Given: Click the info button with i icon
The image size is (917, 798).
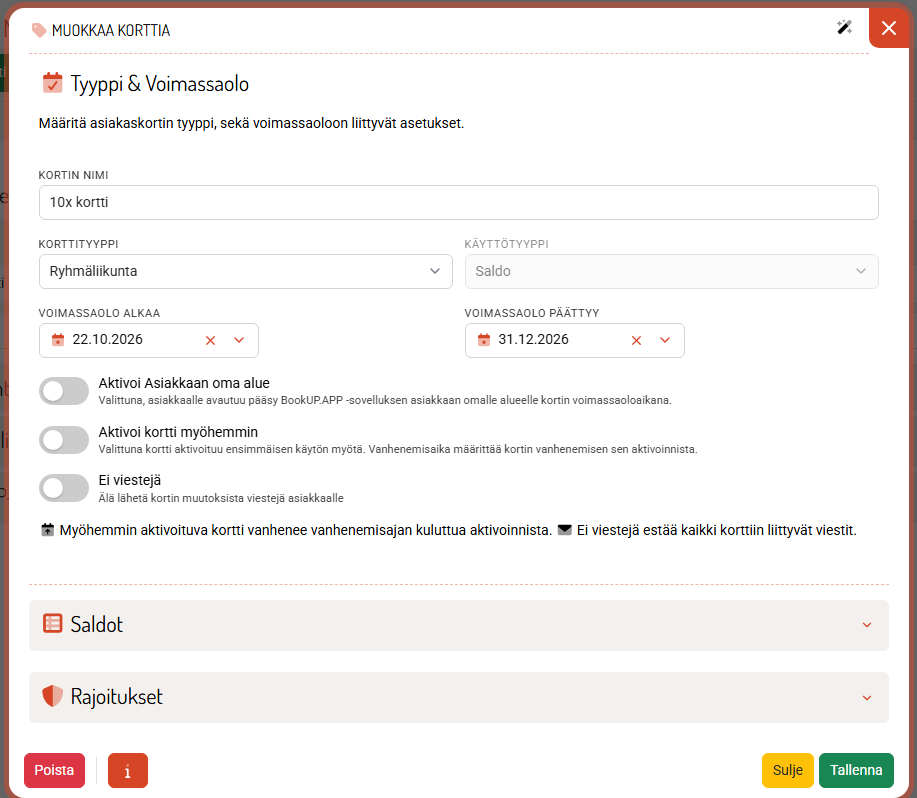Looking at the screenshot, I should tap(127, 771).
